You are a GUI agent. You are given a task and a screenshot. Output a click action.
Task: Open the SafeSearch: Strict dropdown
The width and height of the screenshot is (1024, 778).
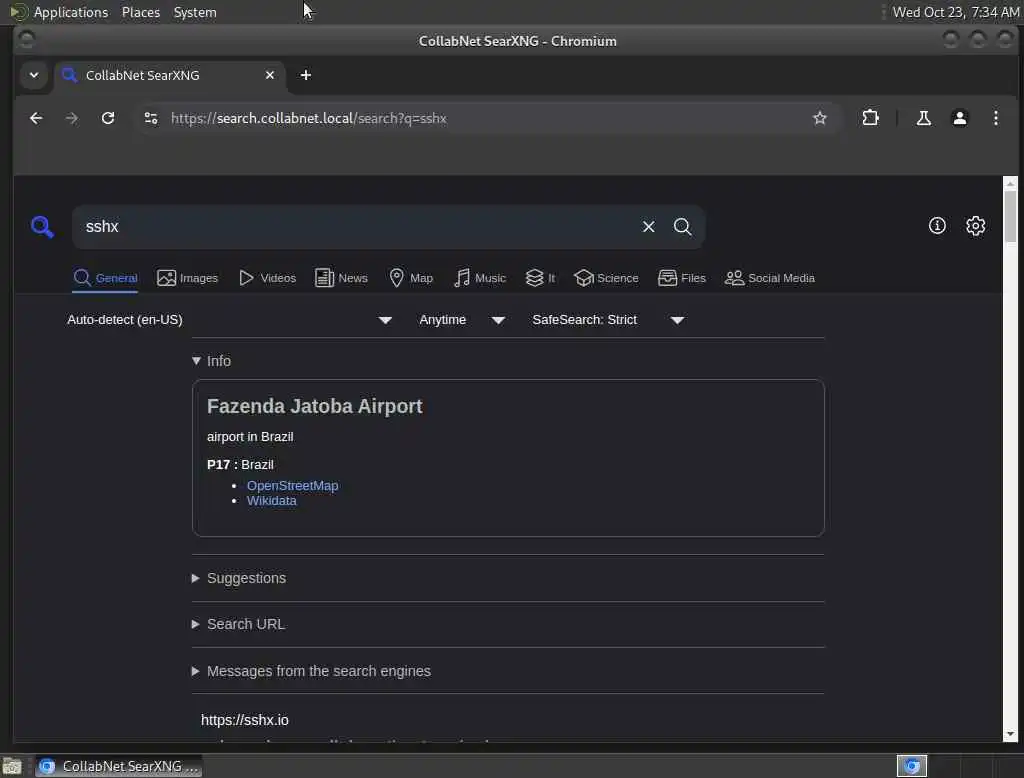coord(607,320)
